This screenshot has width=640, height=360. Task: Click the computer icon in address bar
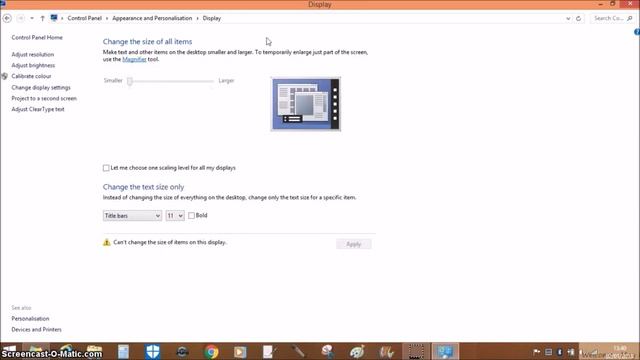point(54,18)
